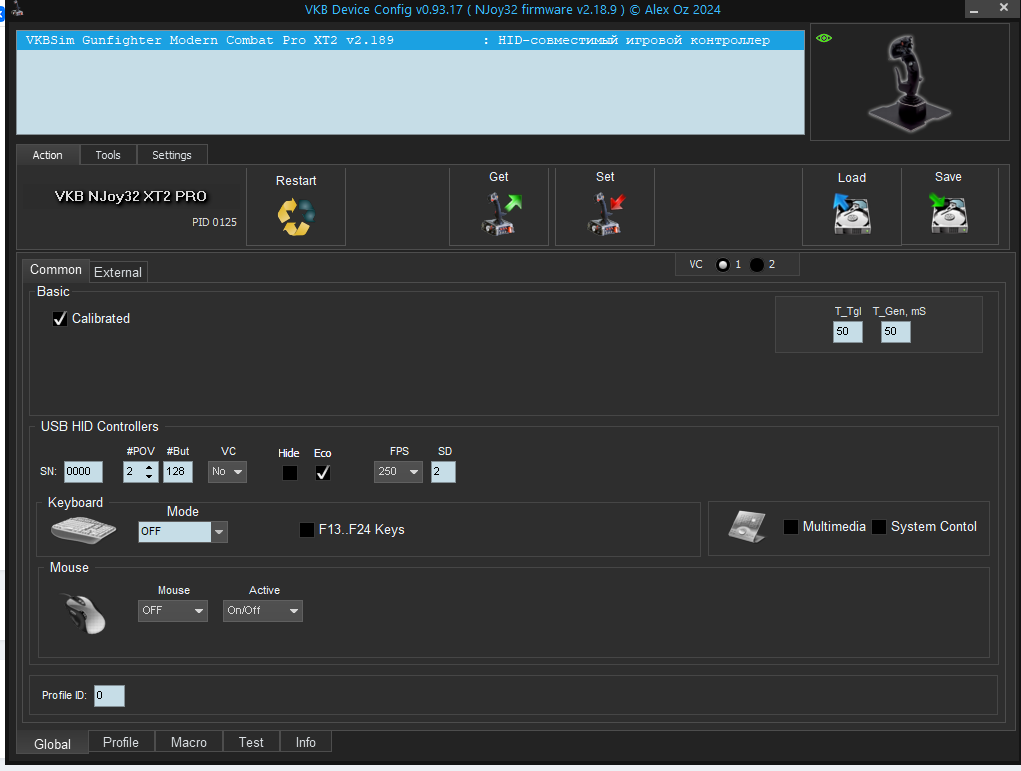
Task: Click the T_Gen, mS input field
Action: (x=896, y=331)
